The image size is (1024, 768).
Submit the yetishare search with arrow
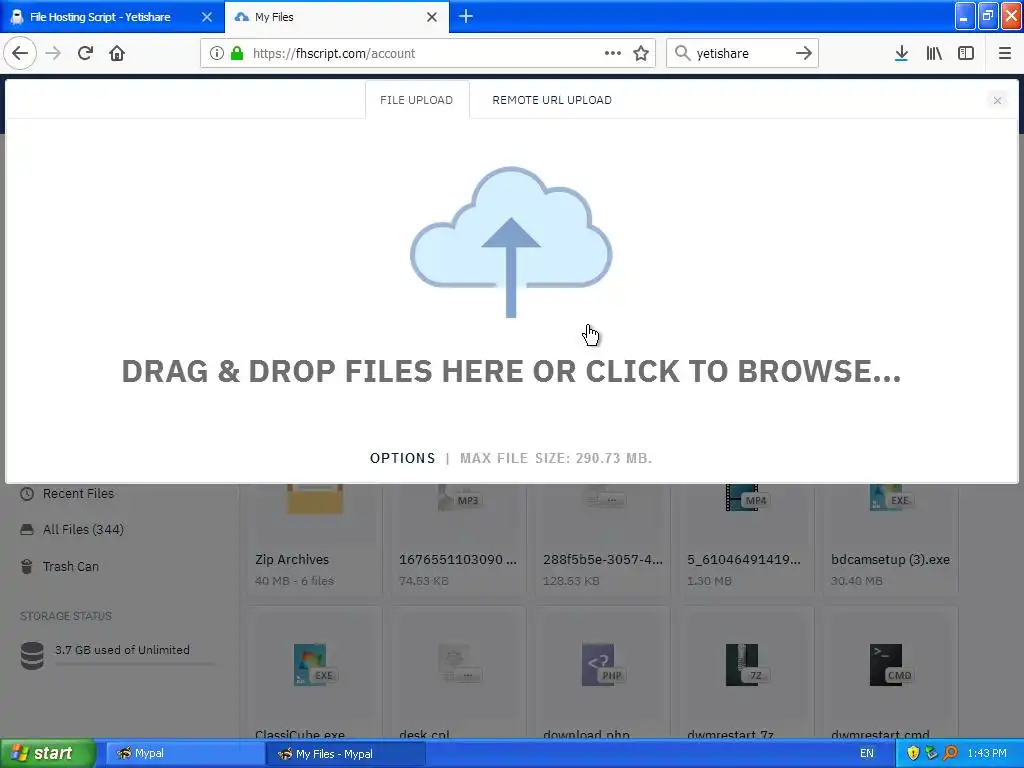(x=804, y=53)
